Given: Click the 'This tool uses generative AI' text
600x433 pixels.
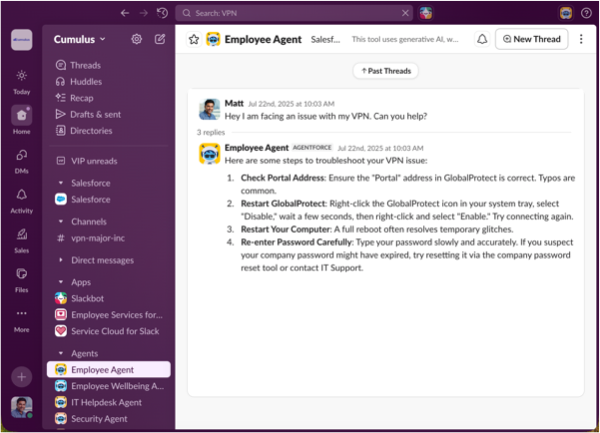Looking at the screenshot, I should 405,39.
